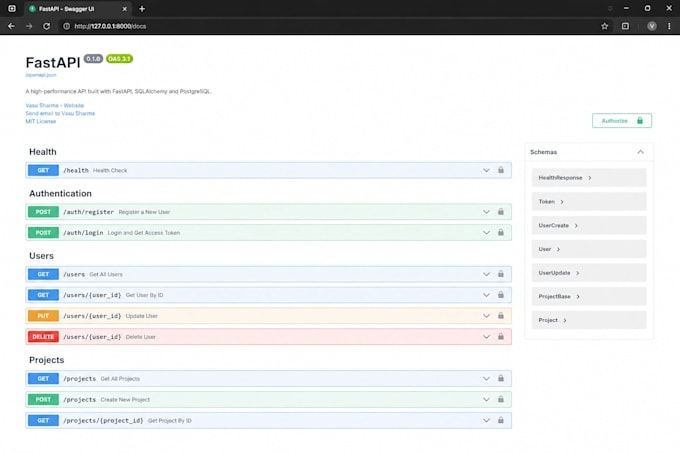Open the browser three-dot menu
680x453 pixels.
pos(669,26)
